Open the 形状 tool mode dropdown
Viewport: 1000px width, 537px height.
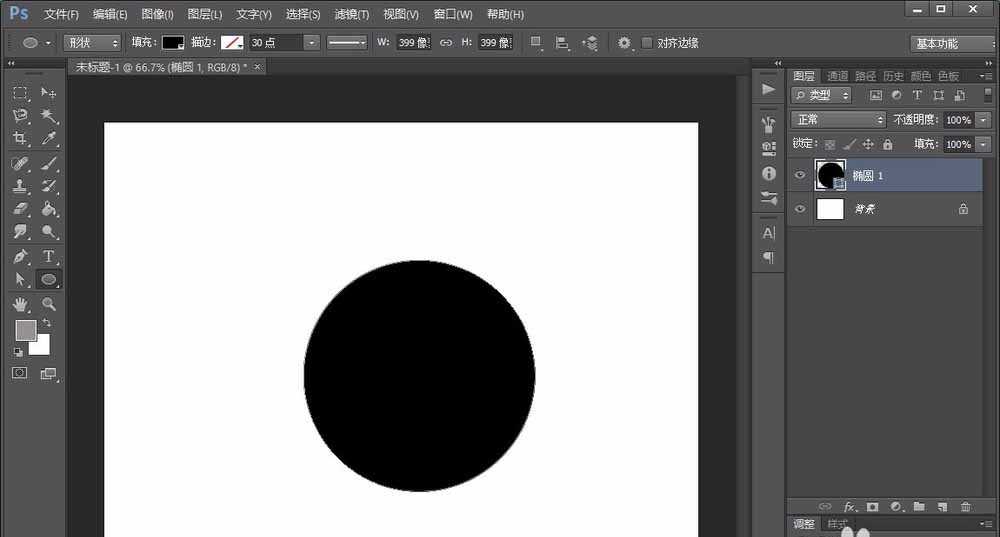click(x=92, y=43)
